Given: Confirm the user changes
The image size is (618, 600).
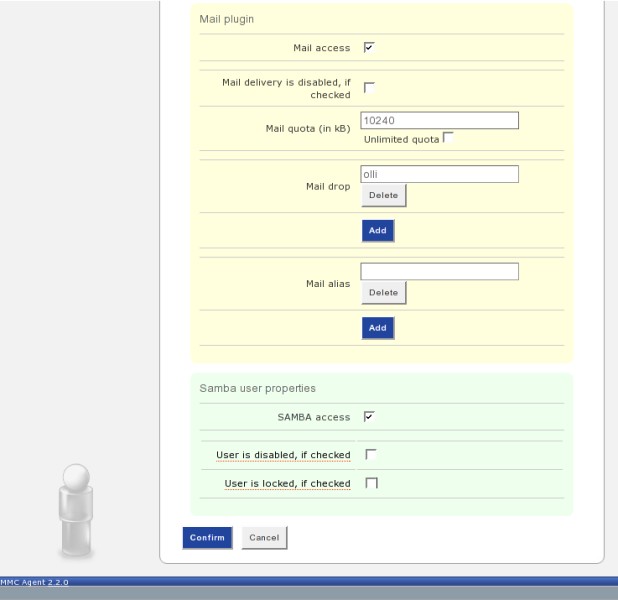Looking at the screenshot, I should pyautogui.click(x=207, y=538).
